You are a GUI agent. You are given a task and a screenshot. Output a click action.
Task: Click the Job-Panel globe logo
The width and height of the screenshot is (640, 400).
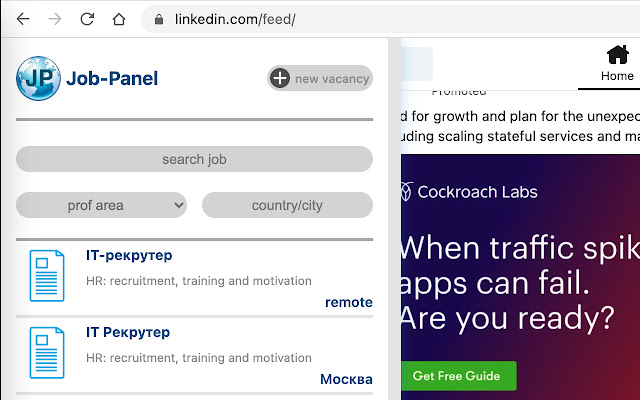coord(38,78)
